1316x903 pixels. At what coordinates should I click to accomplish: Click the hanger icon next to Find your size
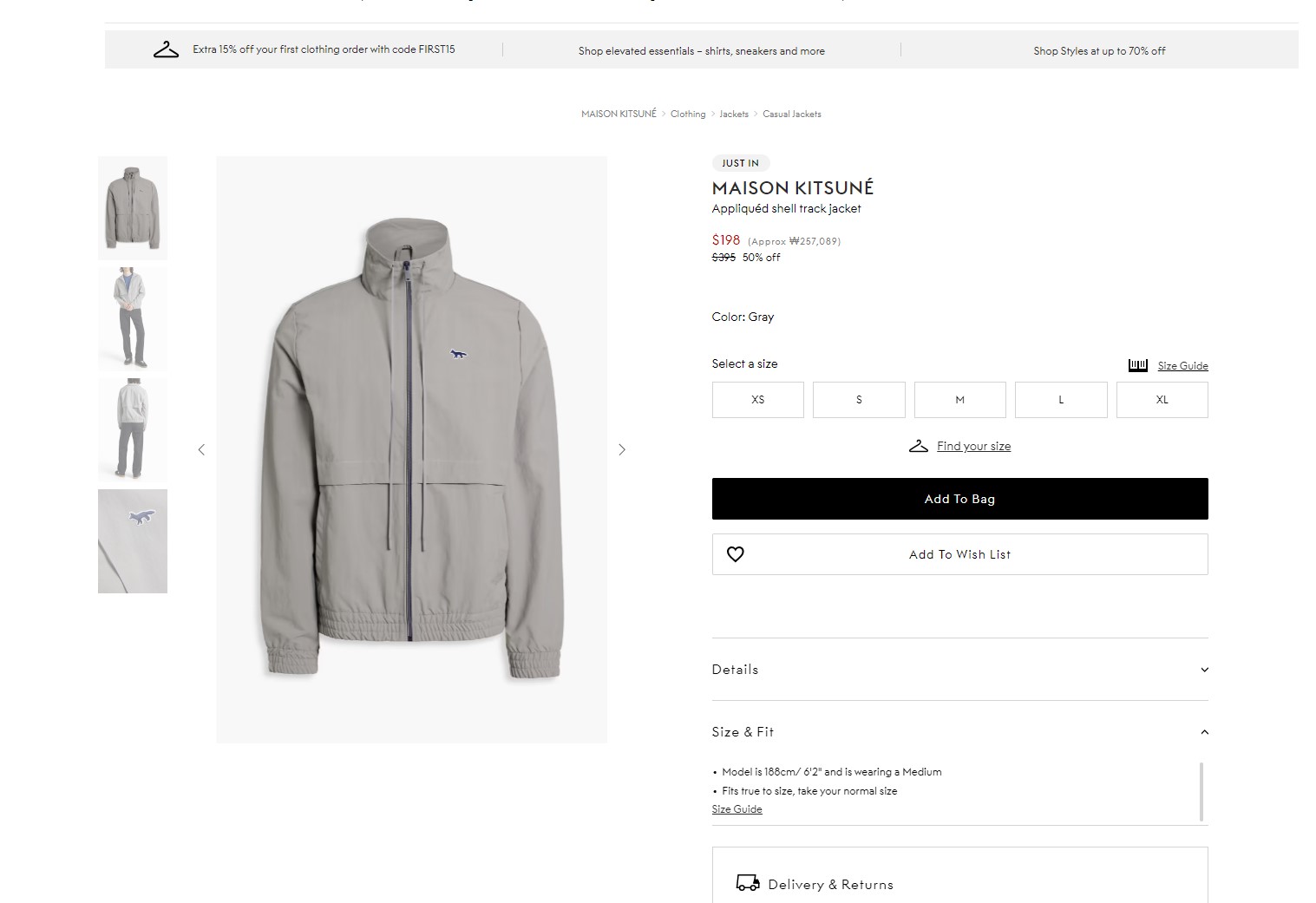tap(918, 446)
